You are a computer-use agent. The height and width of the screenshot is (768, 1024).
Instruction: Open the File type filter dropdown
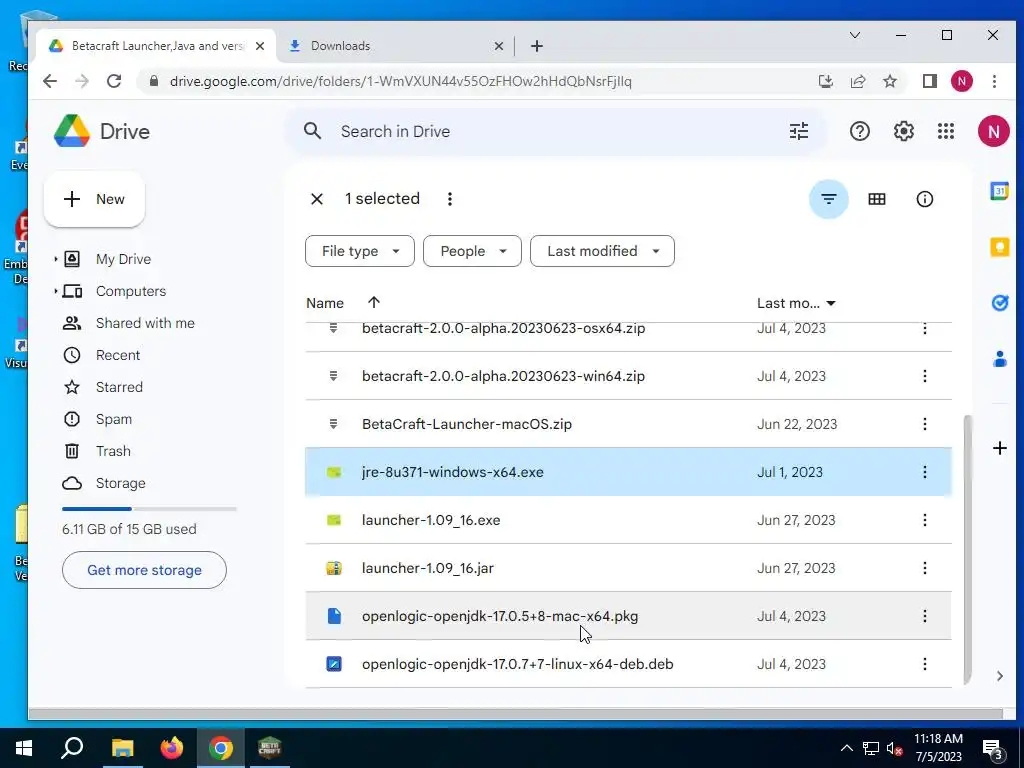pyautogui.click(x=360, y=251)
